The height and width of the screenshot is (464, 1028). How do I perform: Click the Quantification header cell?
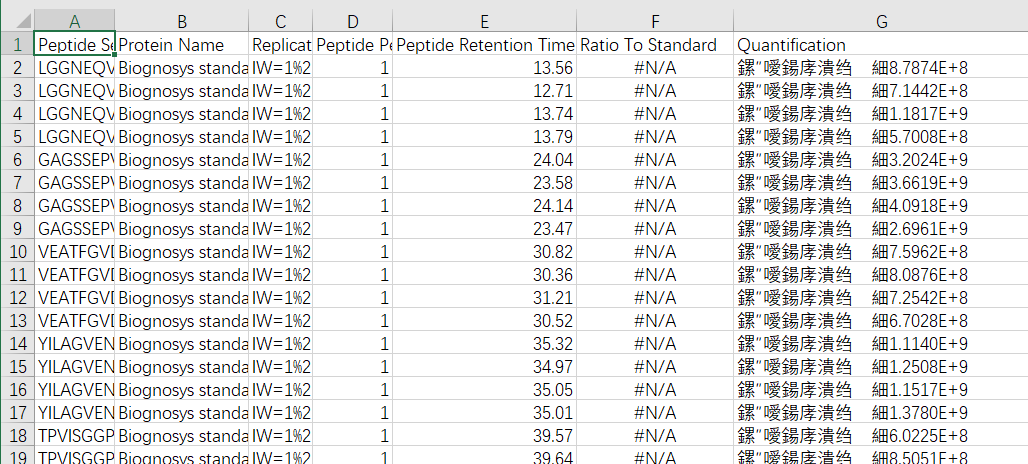point(880,45)
